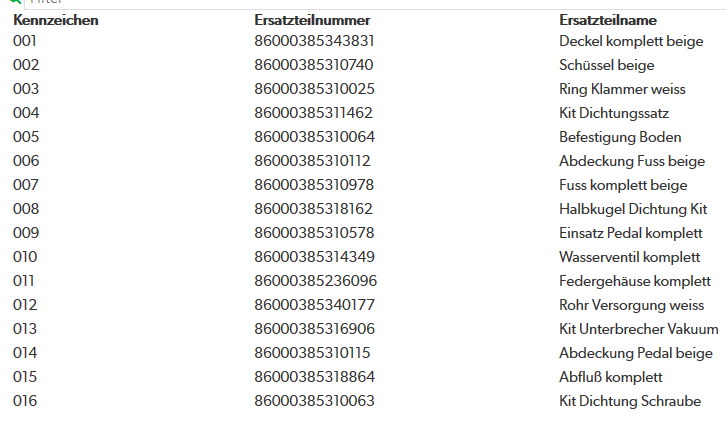The height and width of the screenshot is (423, 726).
Task: Select part number 86000385343831
Action: [x=314, y=41]
